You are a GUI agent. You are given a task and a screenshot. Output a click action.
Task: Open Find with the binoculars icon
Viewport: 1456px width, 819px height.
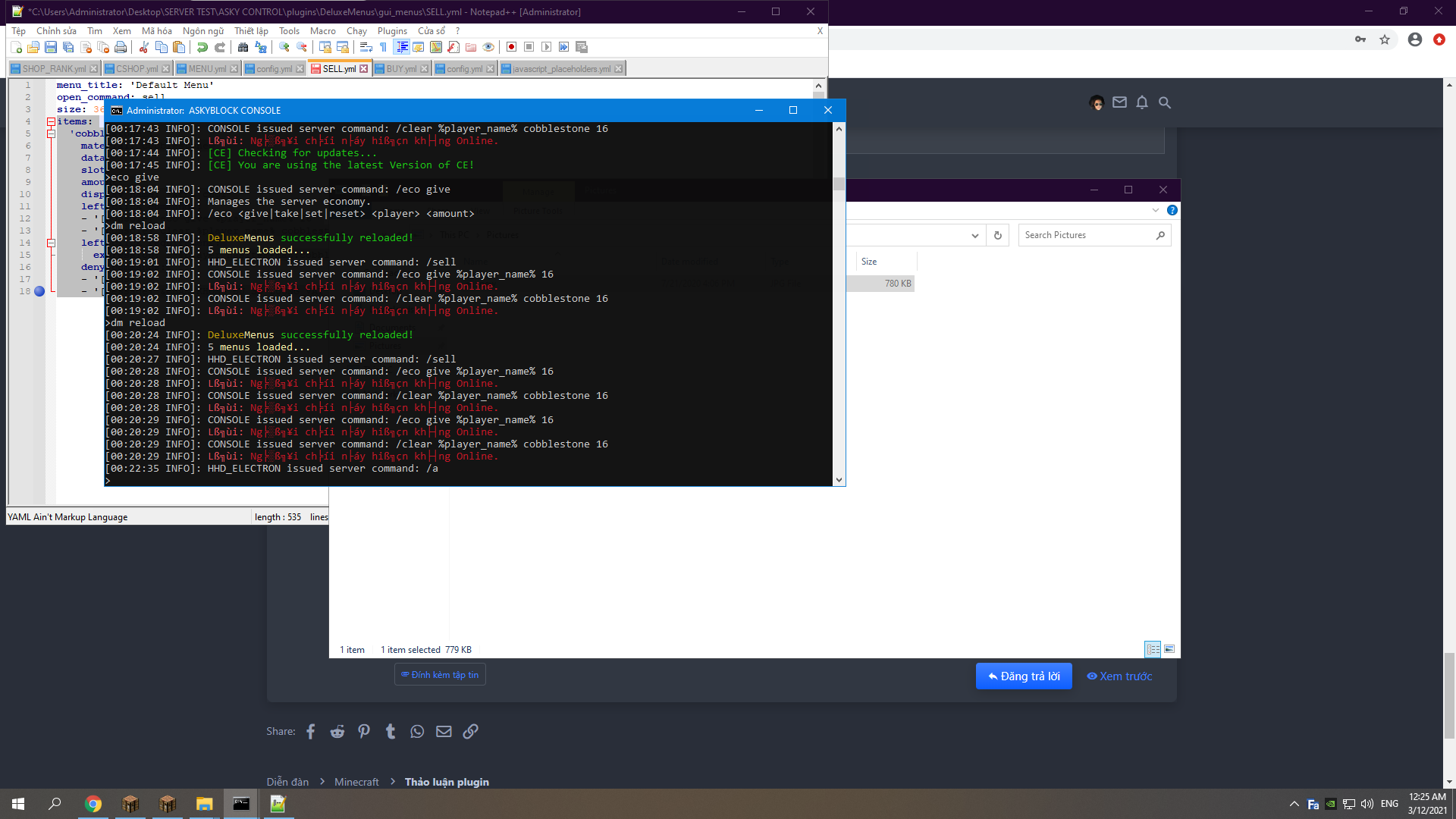click(243, 47)
